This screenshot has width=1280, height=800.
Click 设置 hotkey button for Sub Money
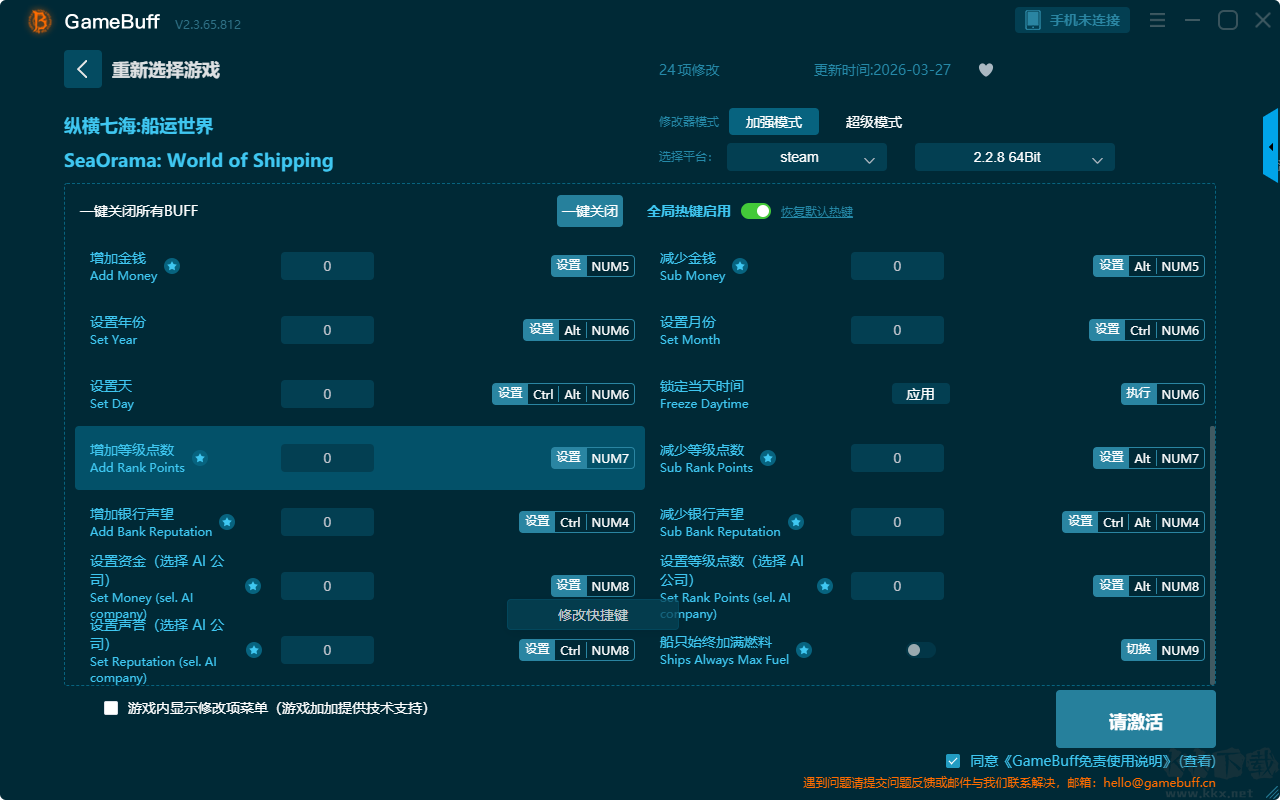pyautogui.click(x=1112, y=266)
